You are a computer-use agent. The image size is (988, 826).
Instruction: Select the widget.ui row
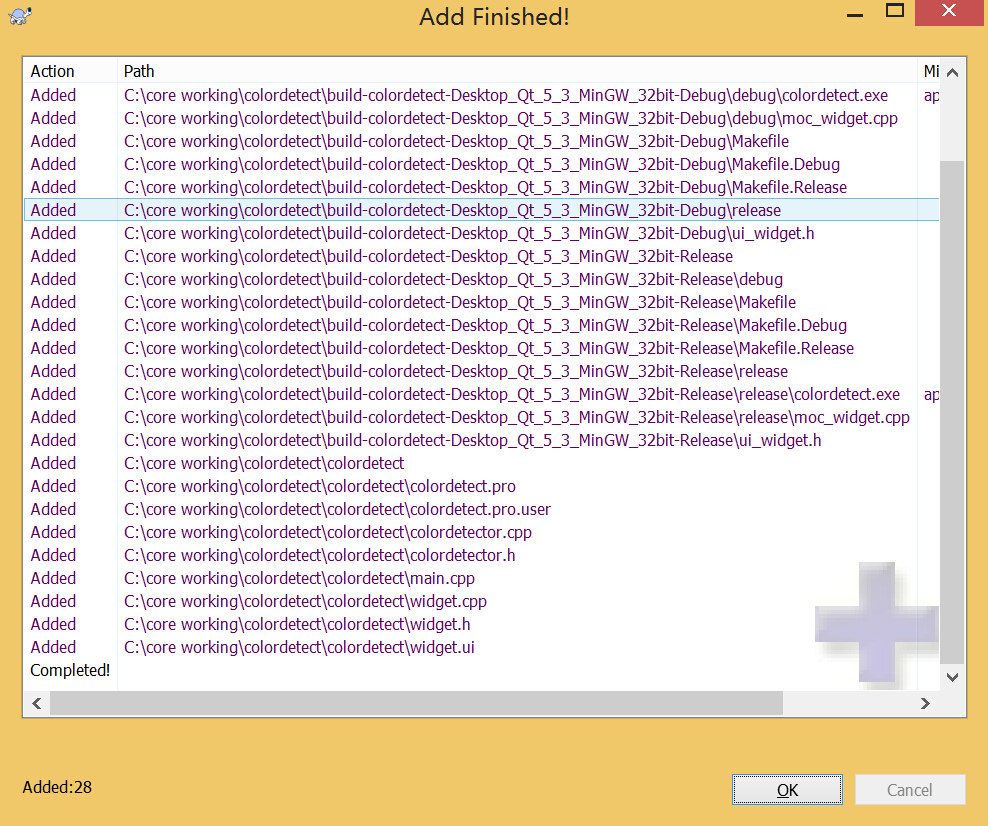point(481,647)
